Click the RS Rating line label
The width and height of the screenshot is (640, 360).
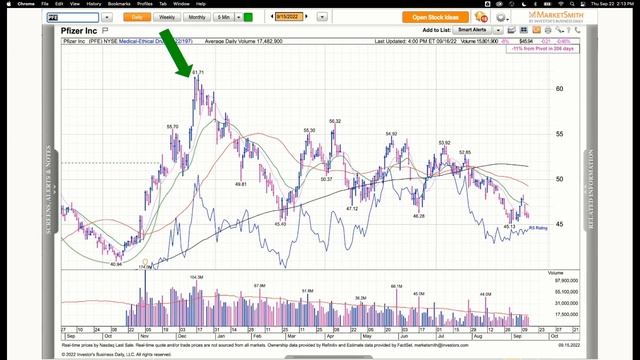coord(538,228)
